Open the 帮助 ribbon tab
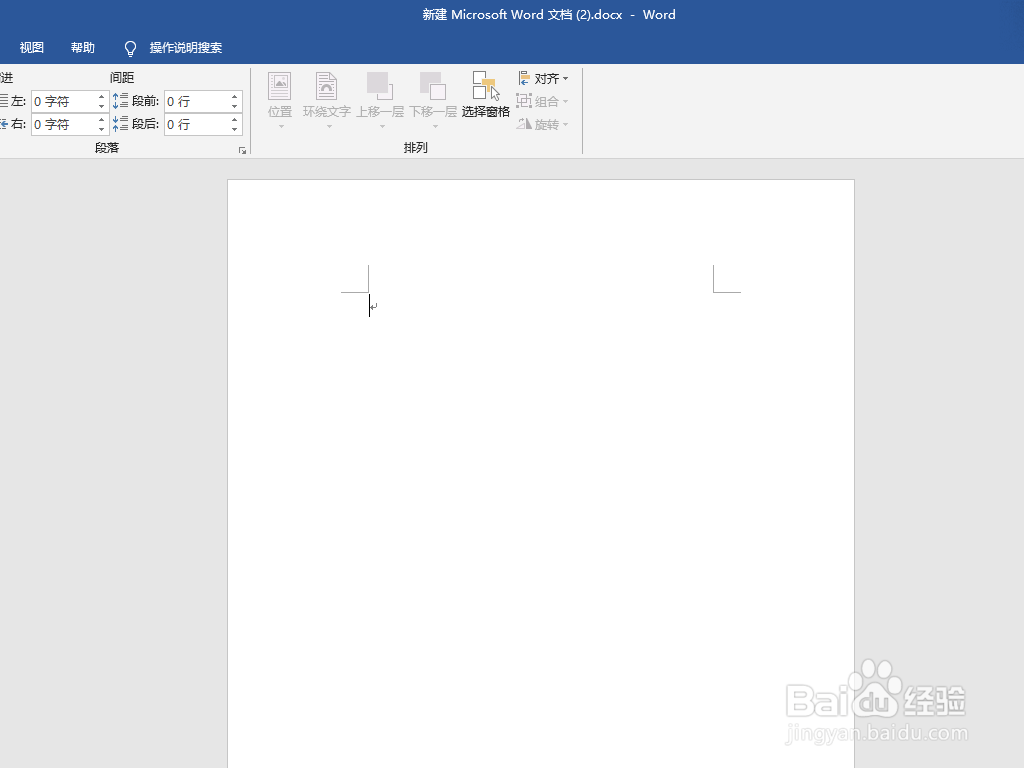 coord(83,48)
